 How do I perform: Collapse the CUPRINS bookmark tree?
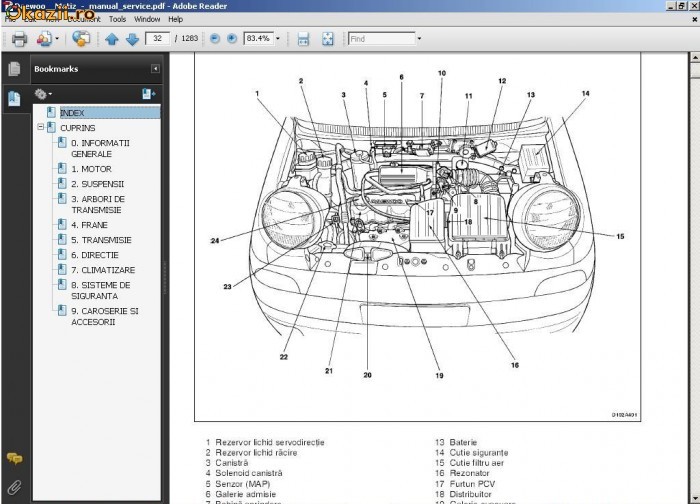pos(41,127)
